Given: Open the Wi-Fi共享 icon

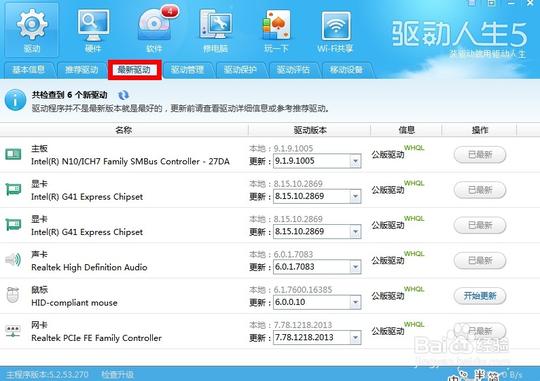Looking at the screenshot, I should pos(335,30).
